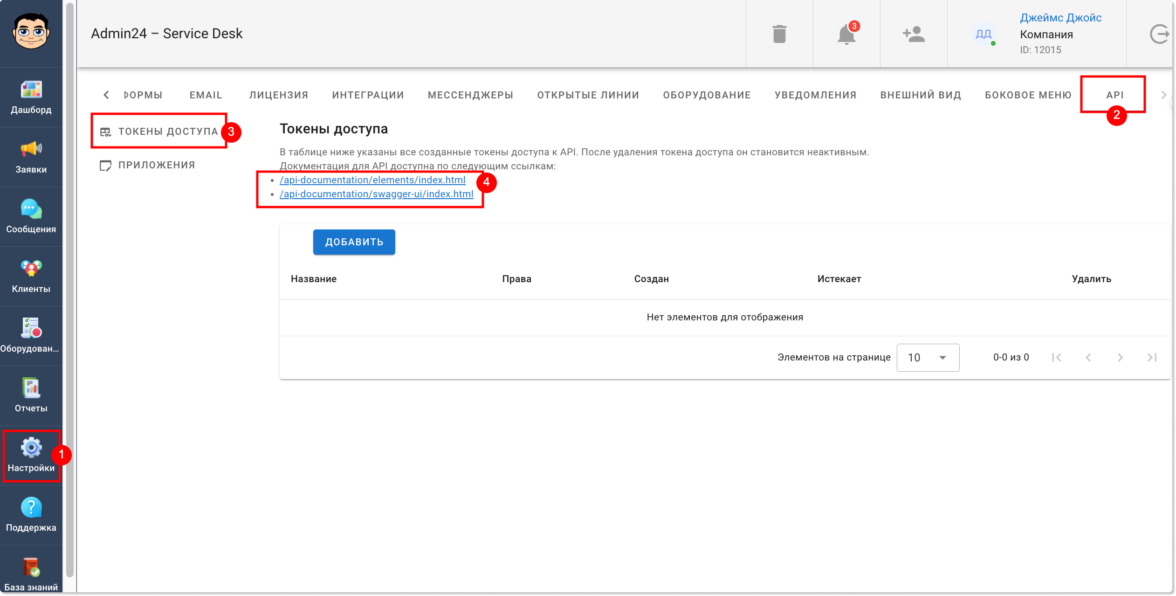Screen dimensions: 1176x596
Task: Select Приложения in side menu
Action: point(156,165)
